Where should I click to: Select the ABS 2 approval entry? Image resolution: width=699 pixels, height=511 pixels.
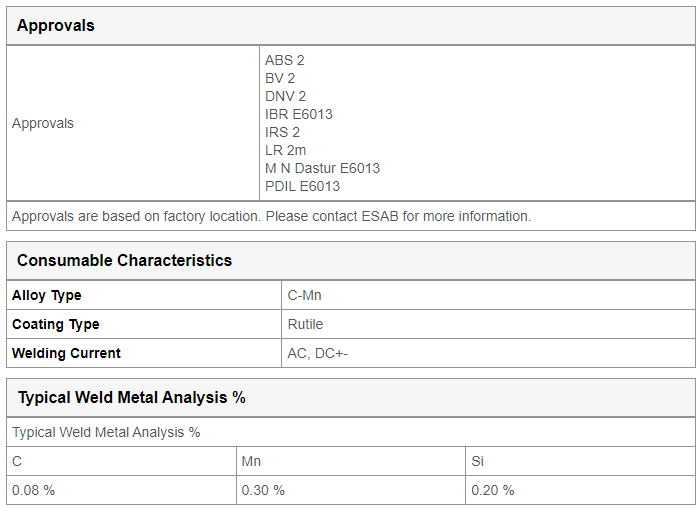tap(284, 60)
